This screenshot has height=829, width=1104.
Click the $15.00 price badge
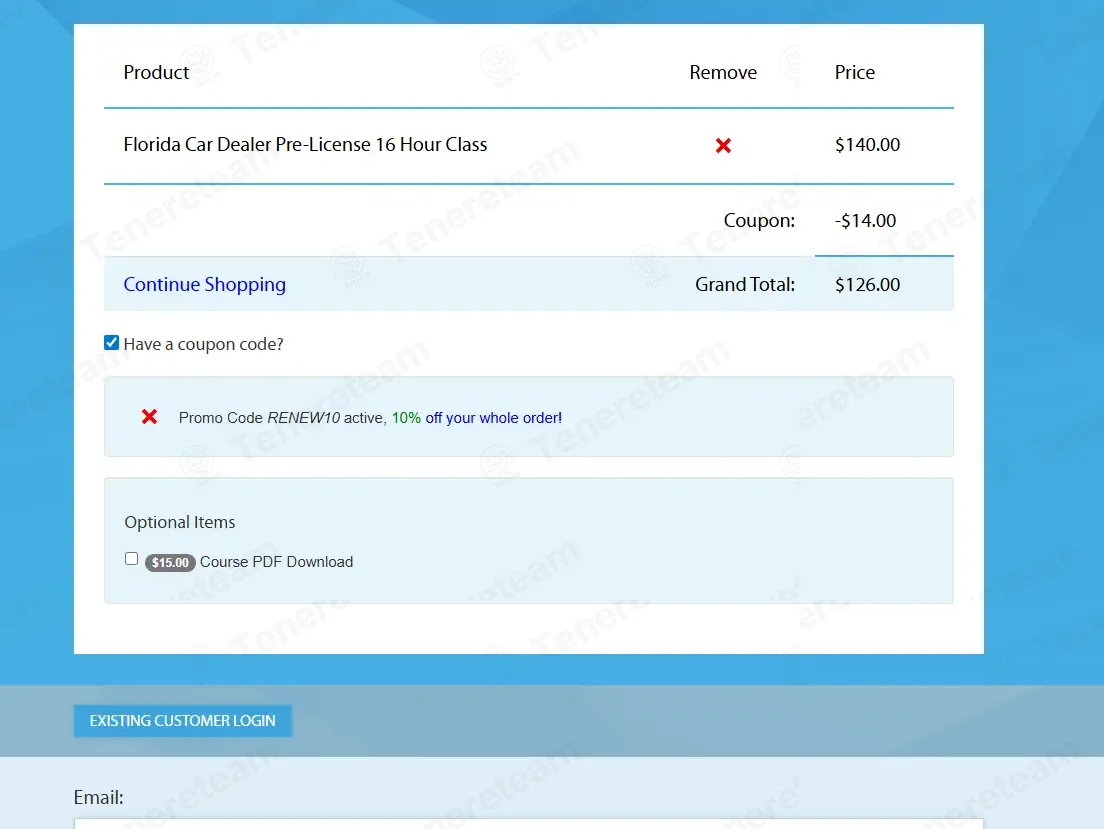point(170,562)
